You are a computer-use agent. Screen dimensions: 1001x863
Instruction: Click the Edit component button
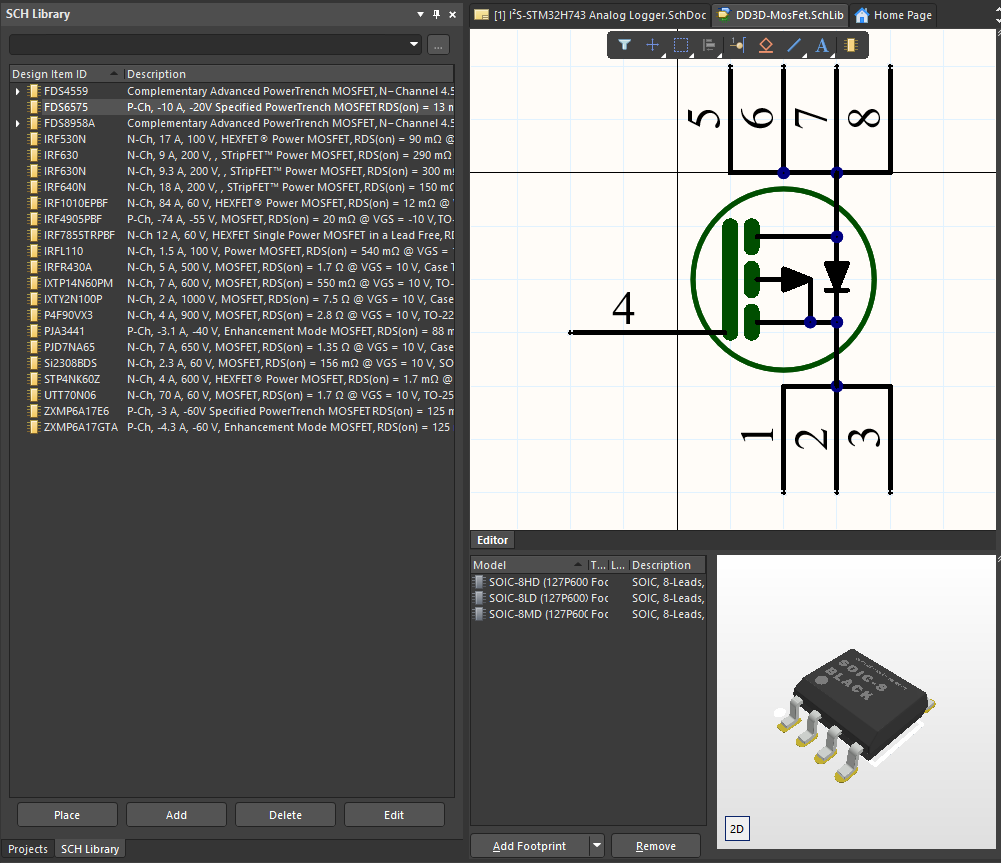(394, 814)
